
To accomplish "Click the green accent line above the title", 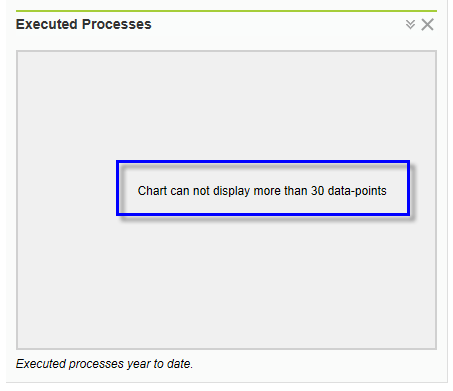I will coord(226,11).
